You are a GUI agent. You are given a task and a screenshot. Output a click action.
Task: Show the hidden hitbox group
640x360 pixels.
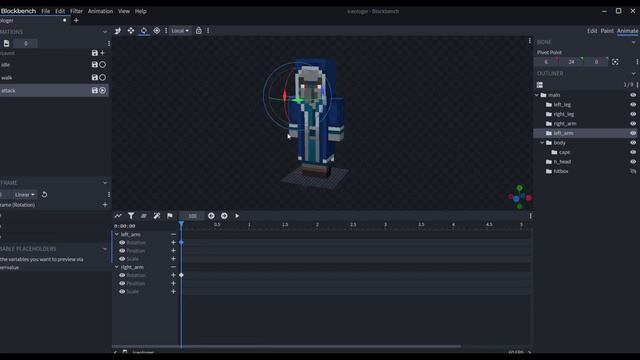coord(633,171)
